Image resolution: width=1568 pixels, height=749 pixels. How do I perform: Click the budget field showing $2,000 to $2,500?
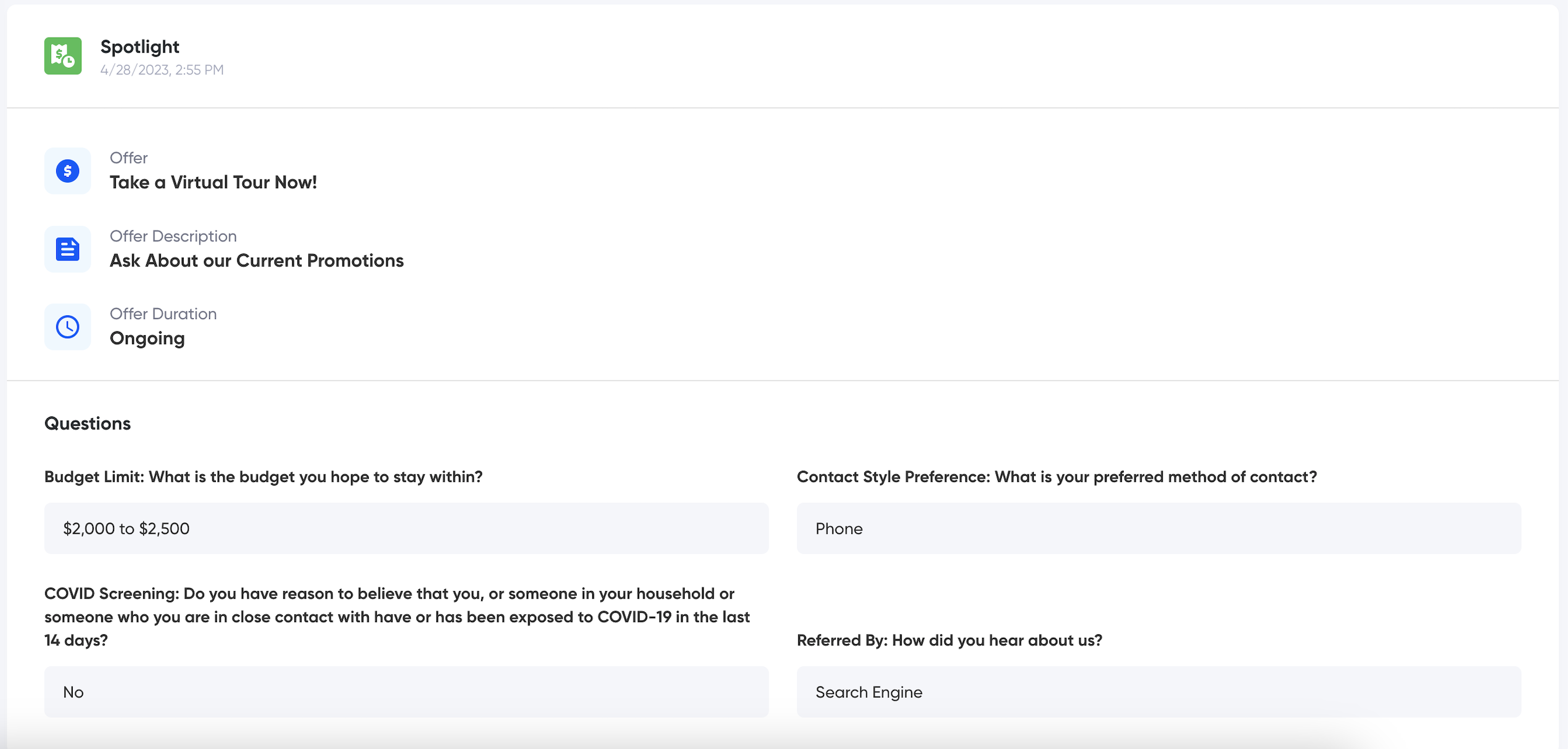click(406, 529)
